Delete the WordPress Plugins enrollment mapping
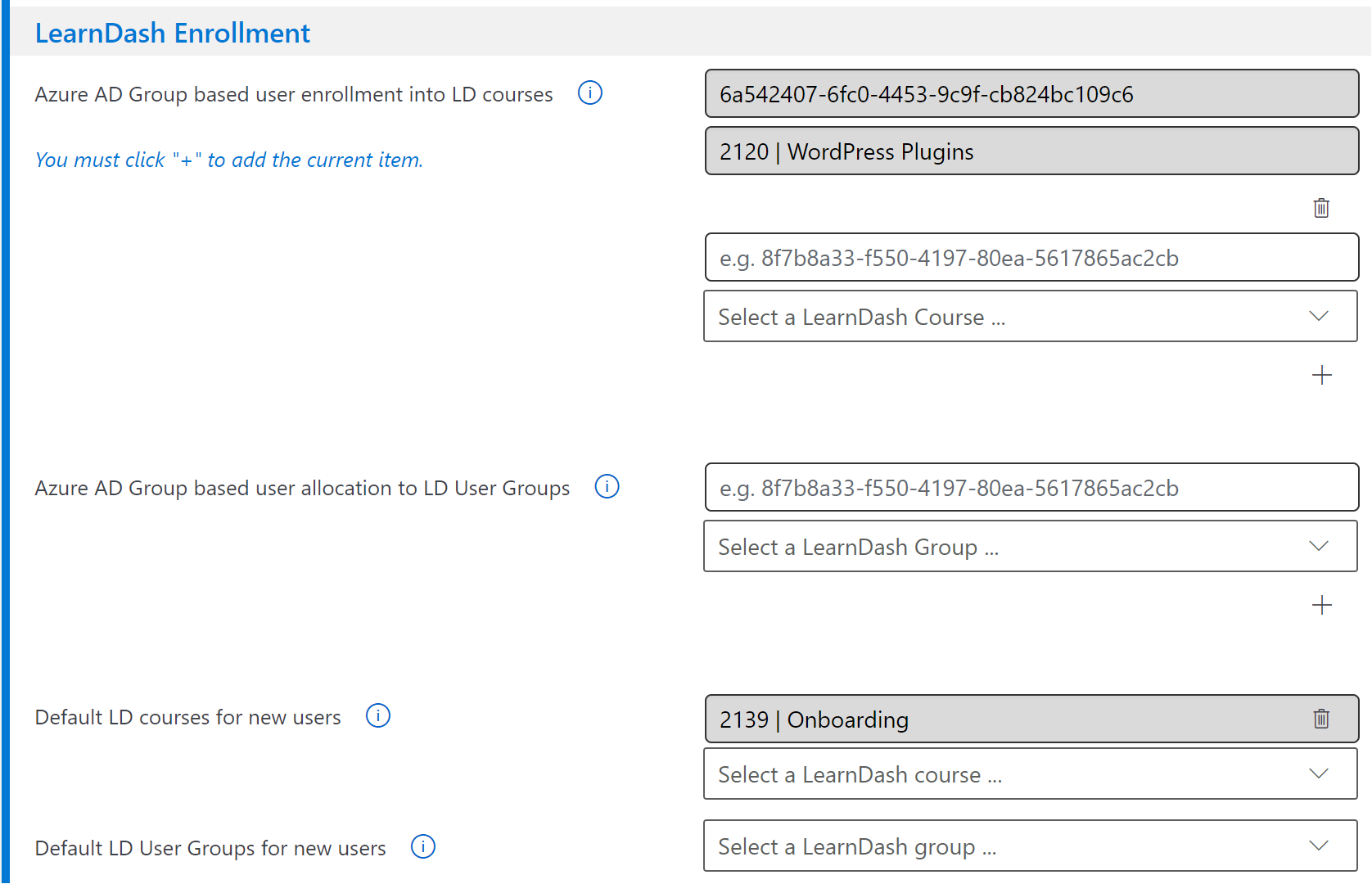 (x=1321, y=208)
